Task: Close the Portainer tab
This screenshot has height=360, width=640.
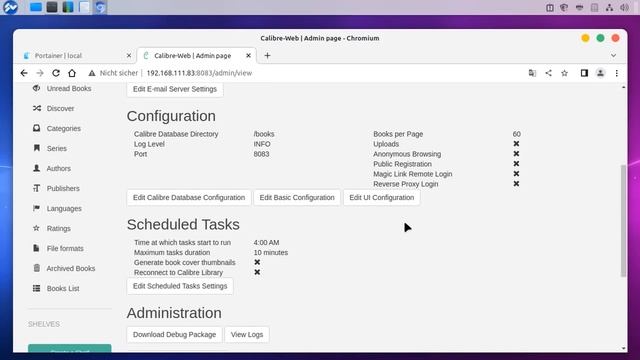Action: click(x=129, y=56)
